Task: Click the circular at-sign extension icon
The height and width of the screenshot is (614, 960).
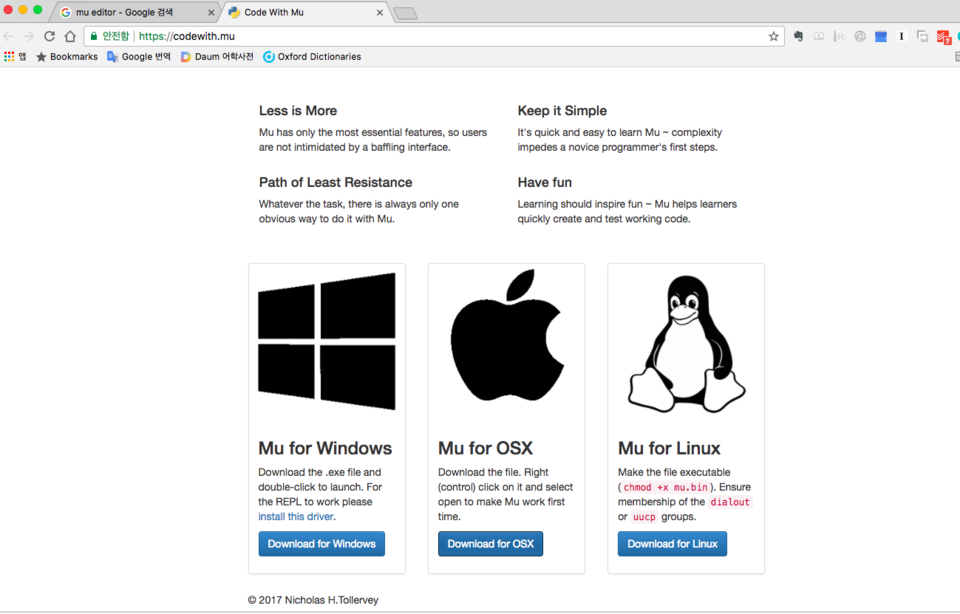Action: (x=860, y=36)
